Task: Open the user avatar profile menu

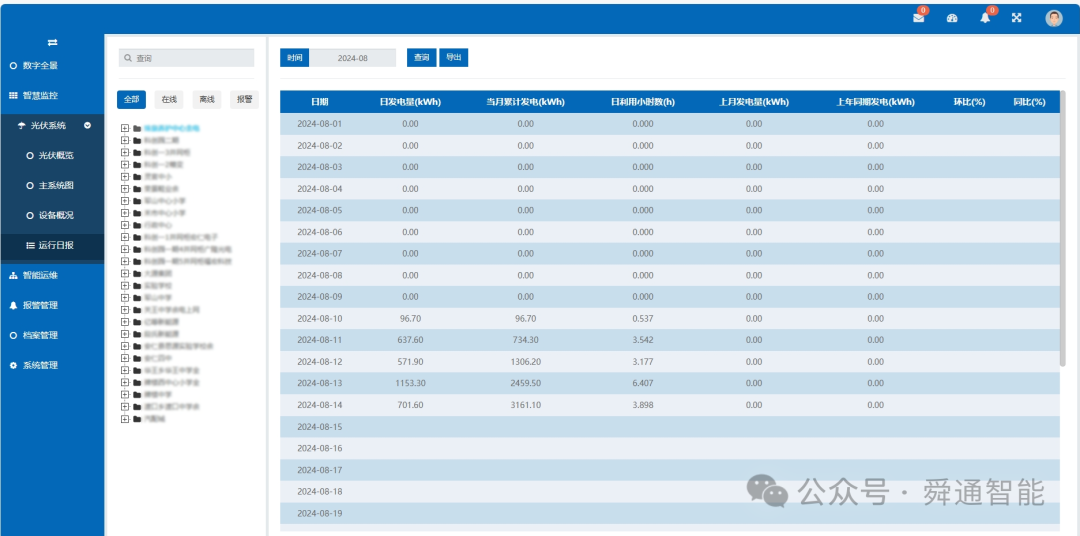Action: (1054, 19)
